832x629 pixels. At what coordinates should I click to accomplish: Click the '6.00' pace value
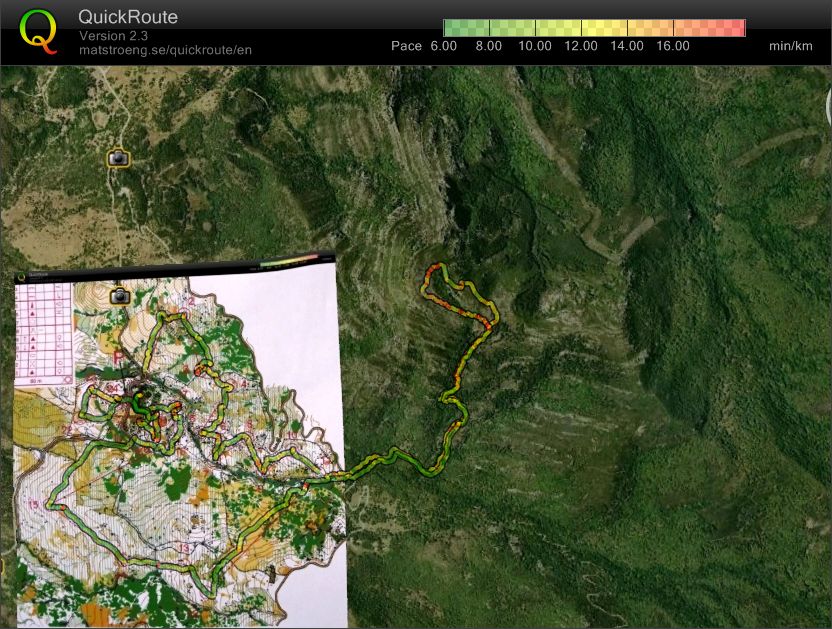(444, 46)
